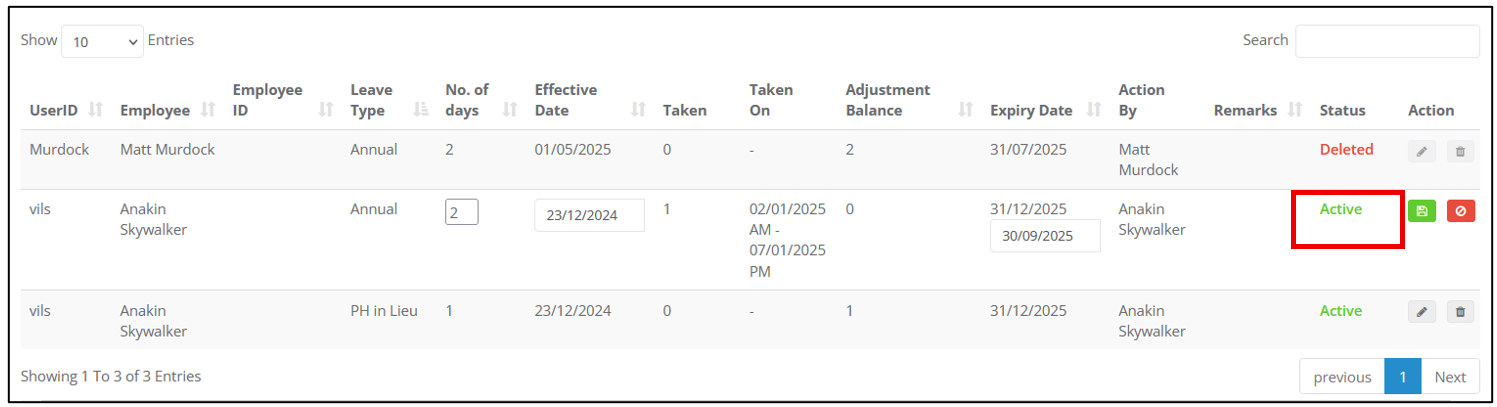Sort table by Expiry Date column

(x=1094, y=110)
